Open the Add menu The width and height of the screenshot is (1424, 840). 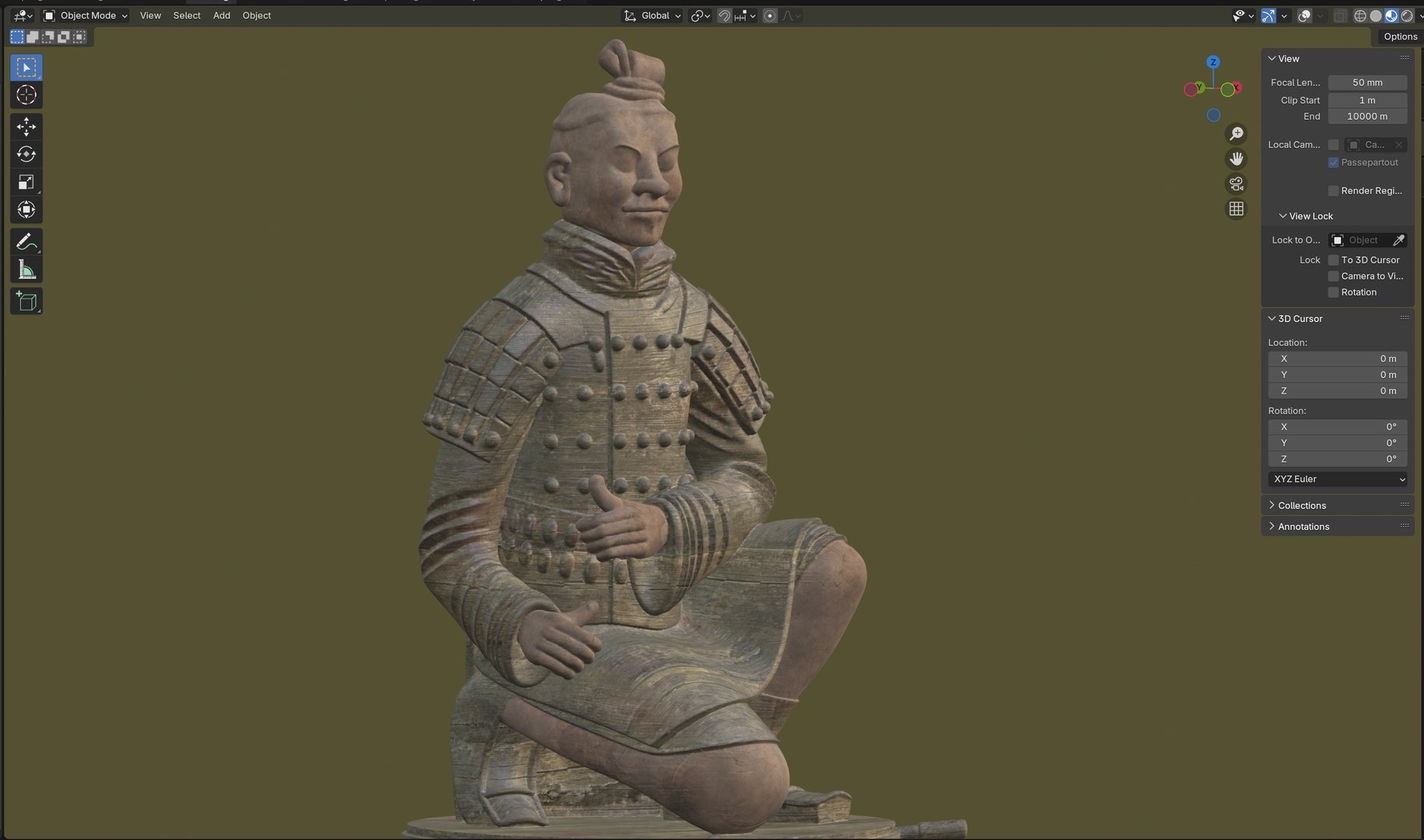(222, 16)
